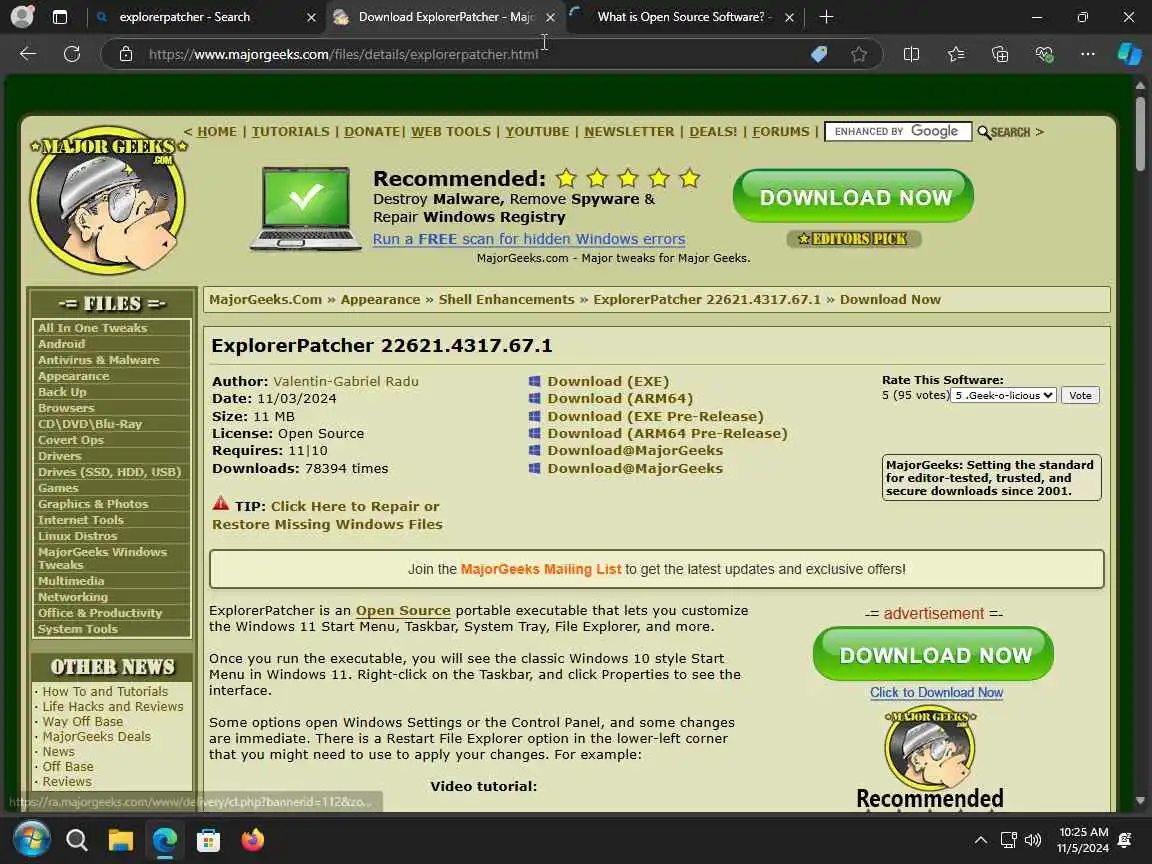
Task: Click top green DOWNLOAD NOW button
Action: click(853, 196)
